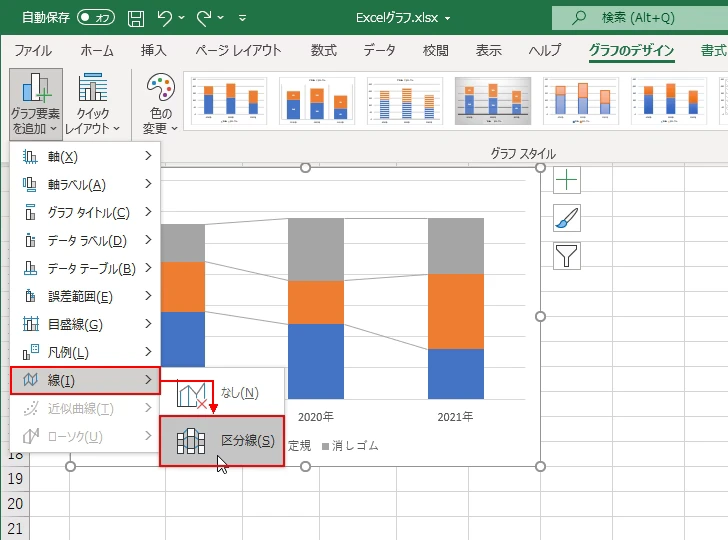Viewport: 728px width, 540px height.
Task: Click the chart filters funnel button
Action: click(x=567, y=256)
